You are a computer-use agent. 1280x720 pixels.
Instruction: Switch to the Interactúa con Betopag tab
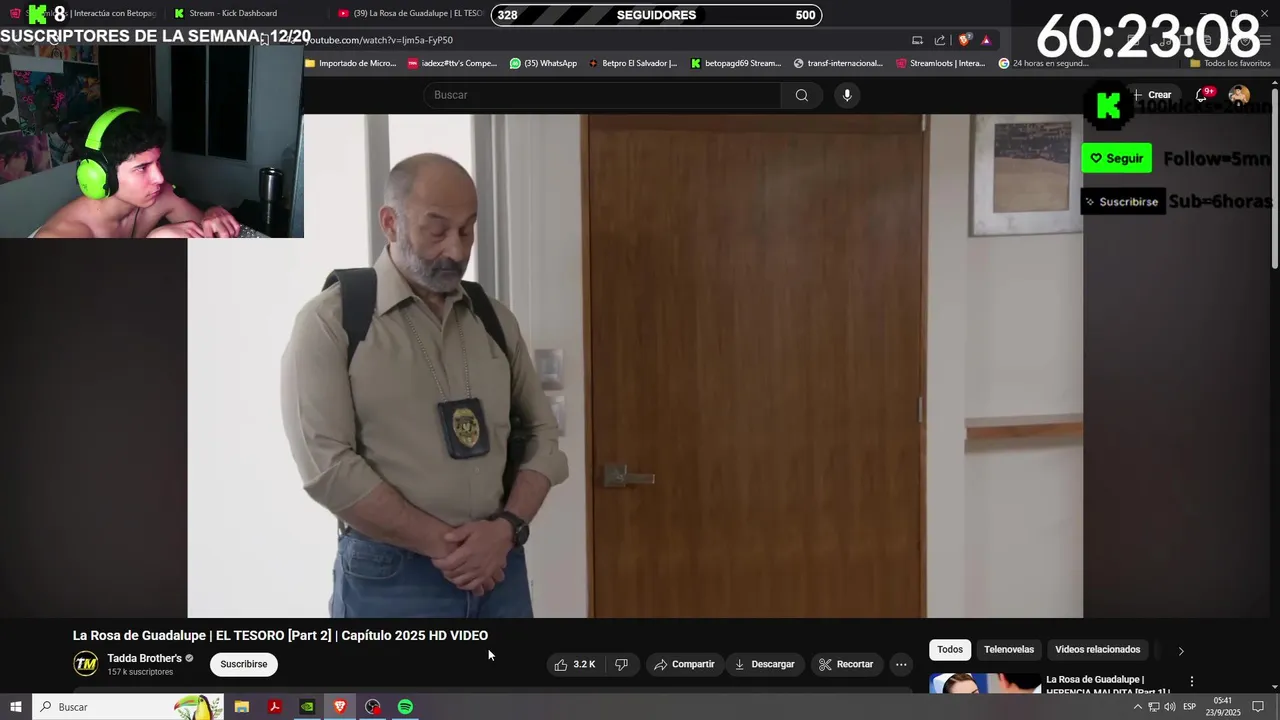(84, 13)
